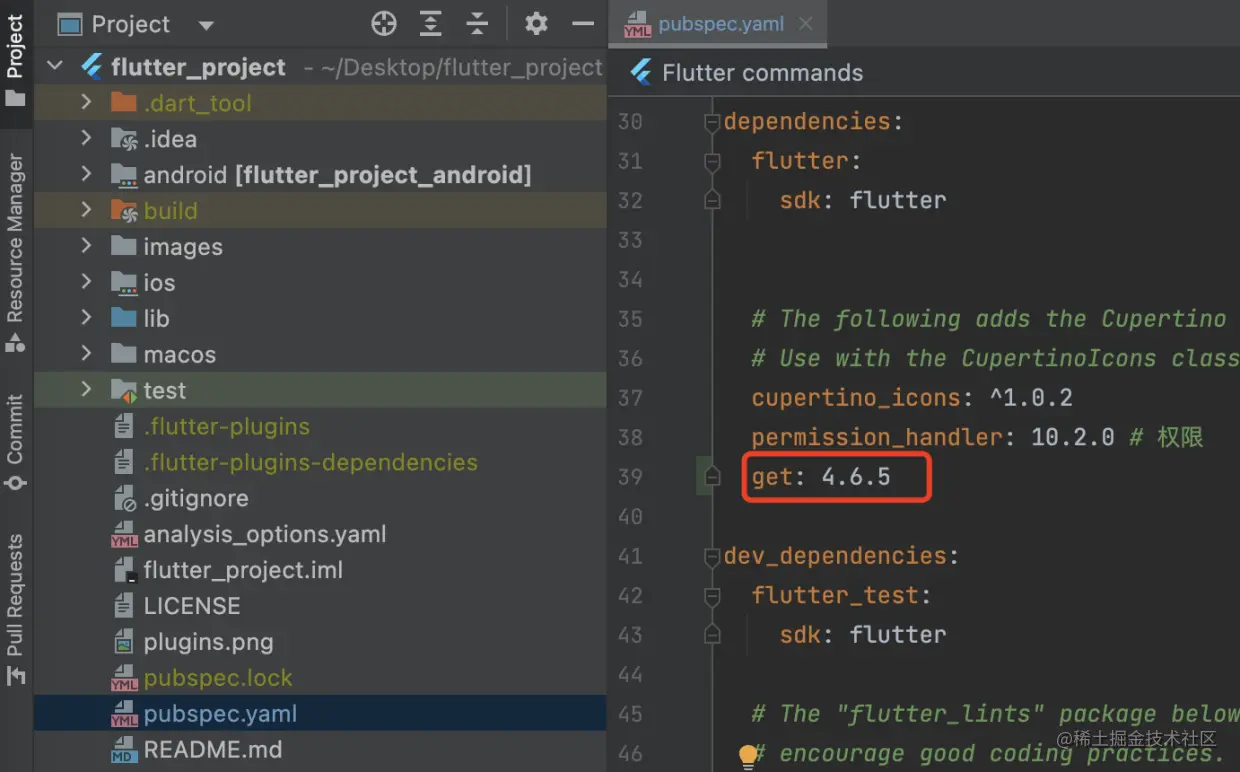
Task: Click the build folder icon
Action: (x=124, y=211)
